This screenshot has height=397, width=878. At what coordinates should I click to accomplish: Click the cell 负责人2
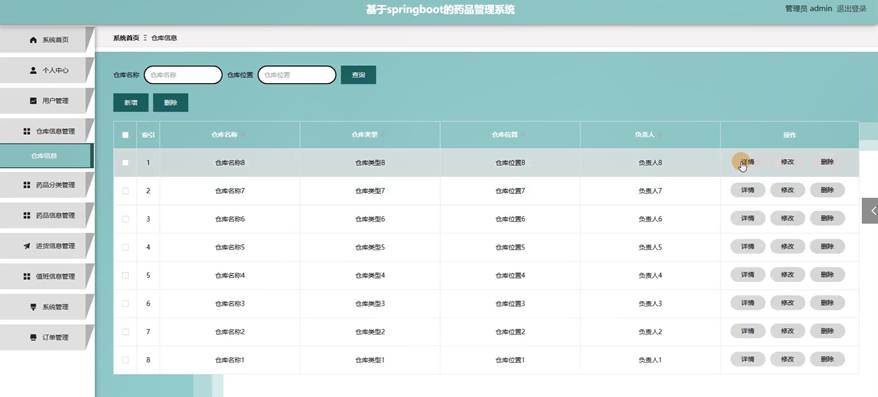(x=650, y=331)
